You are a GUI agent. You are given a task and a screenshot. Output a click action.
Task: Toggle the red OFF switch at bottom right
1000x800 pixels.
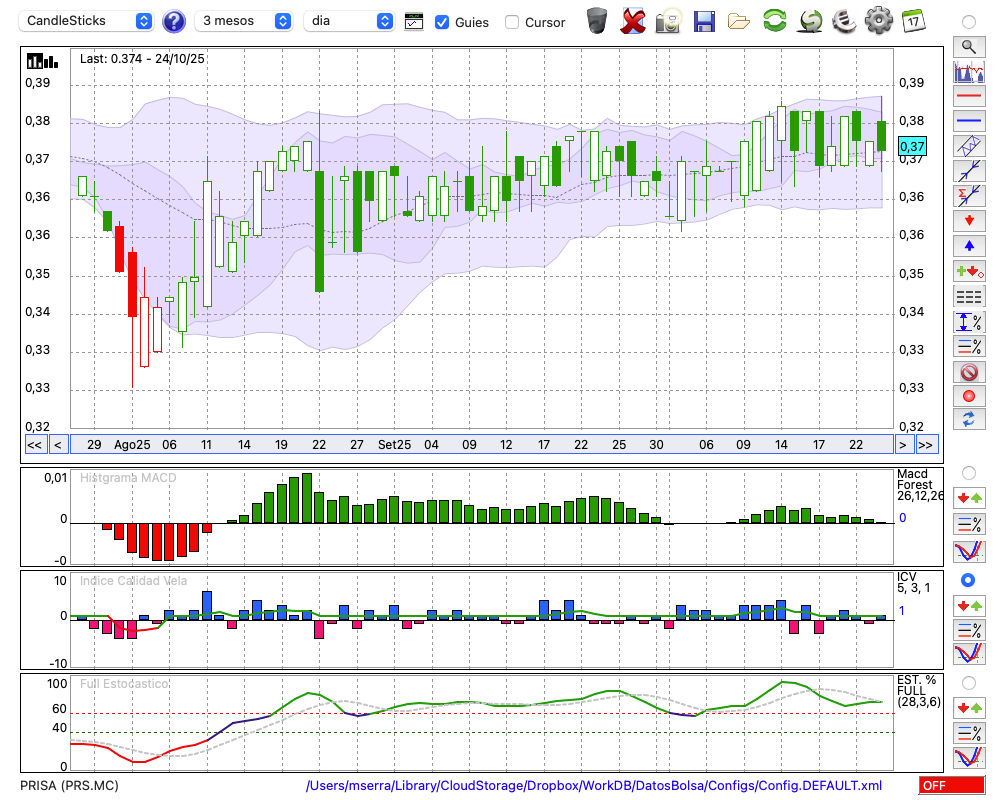[952, 785]
